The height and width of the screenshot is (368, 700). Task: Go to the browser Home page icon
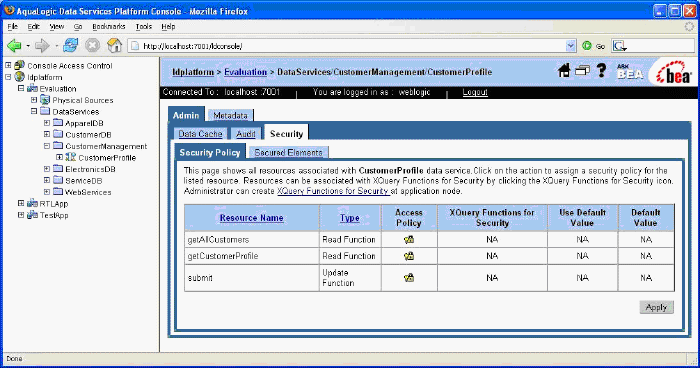pyautogui.click(x=114, y=46)
